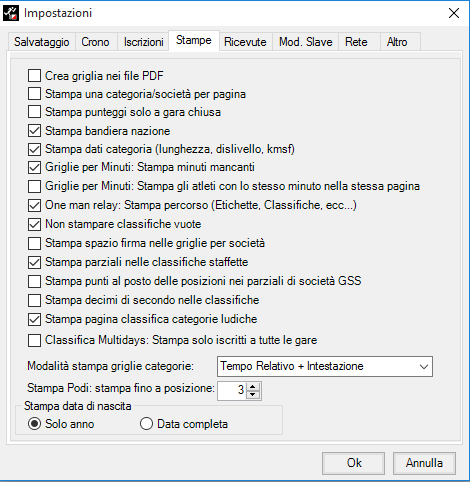This screenshot has width=470, height=482.
Task: Open the Crono tab
Action: tap(95, 42)
